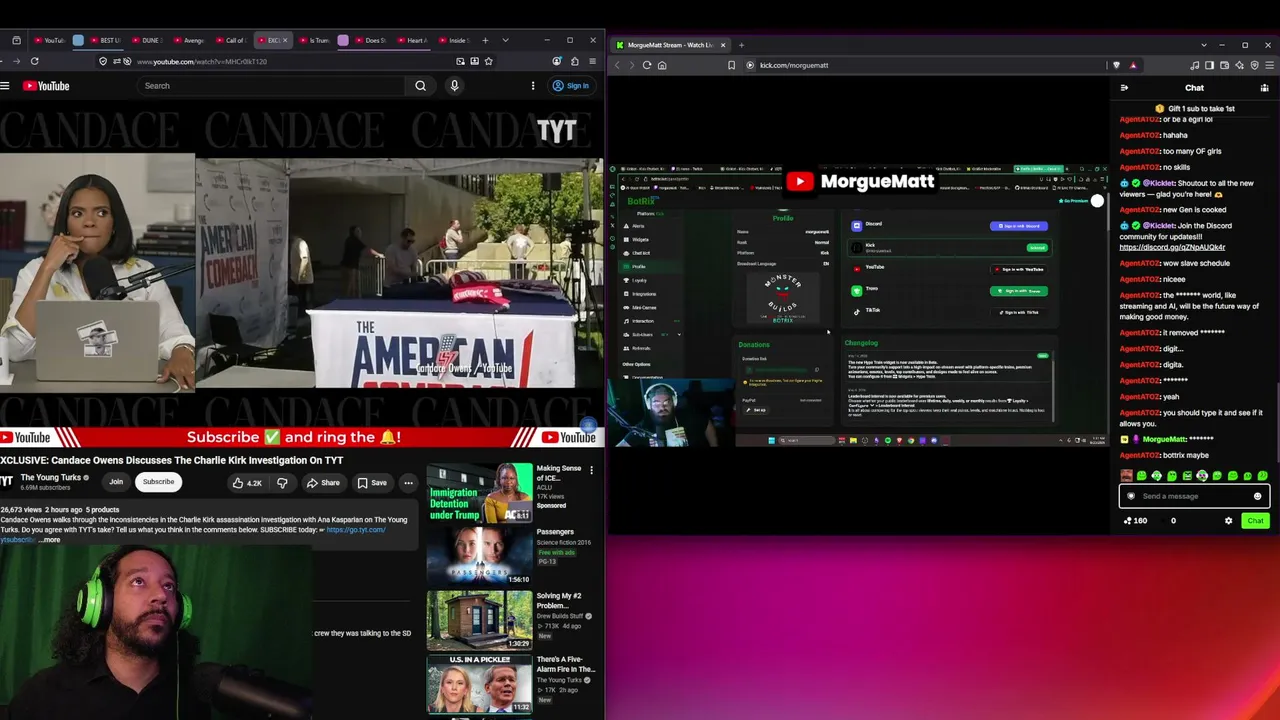Image resolution: width=1280 pixels, height=720 pixels.
Task: Submit search with the YouTube magnifier icon
Action: coord(421,86)
